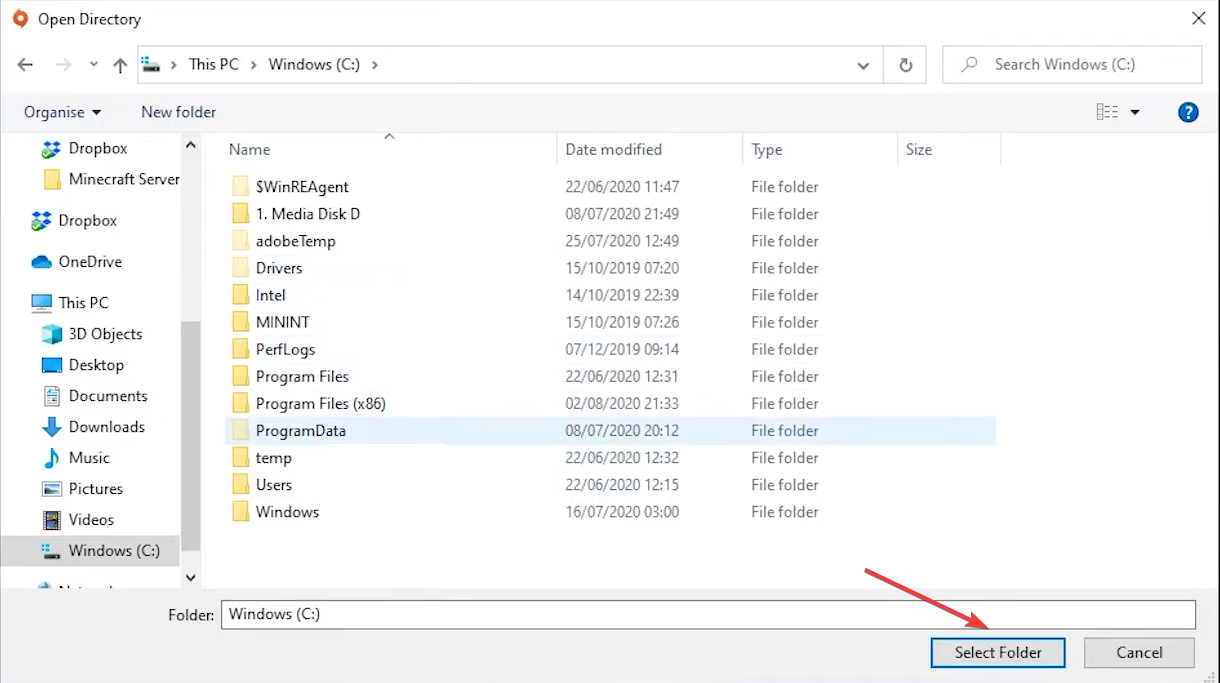Open Videos in the navigation pane
1220x683 pixels.
click(91, 519)
